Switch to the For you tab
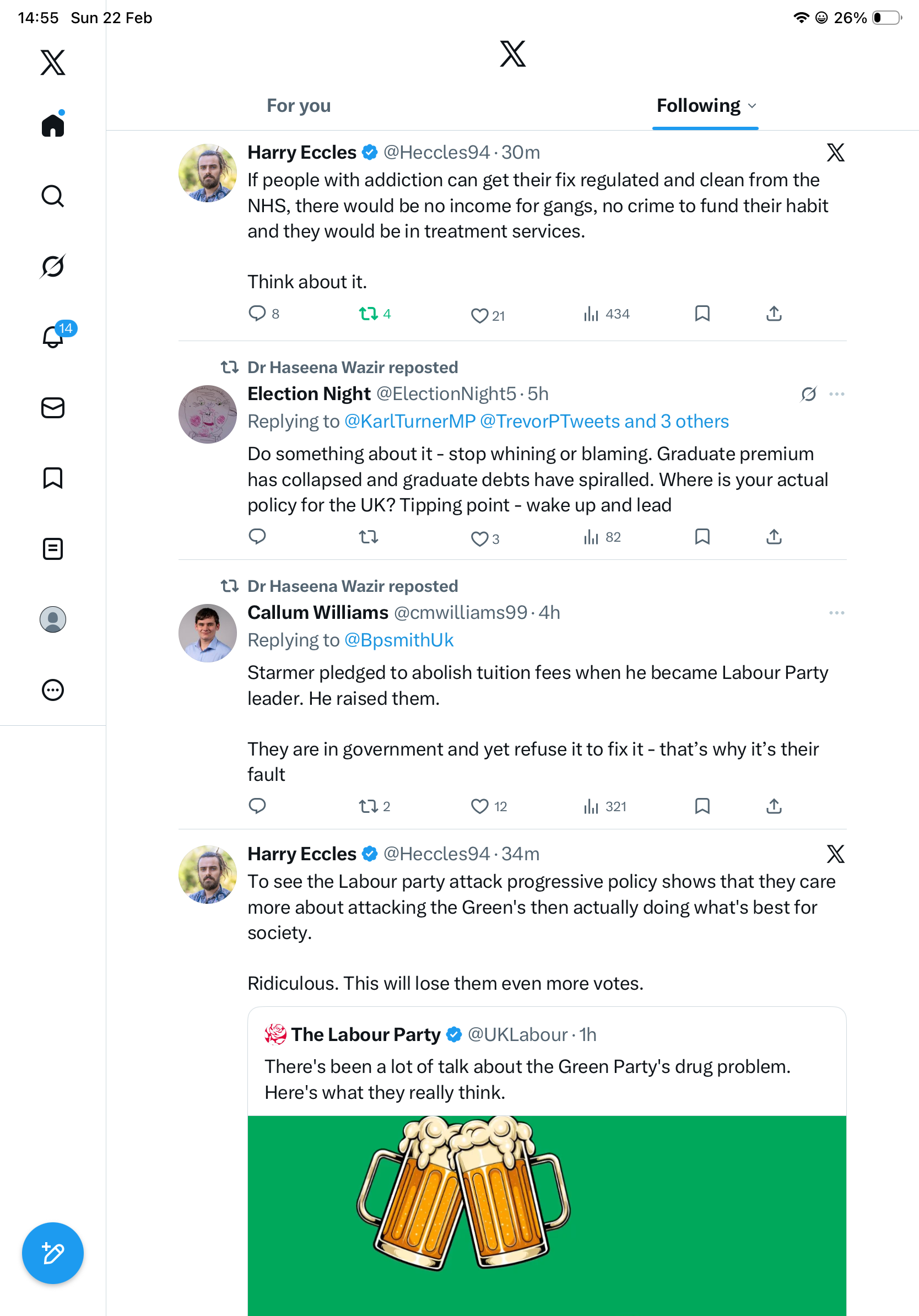The width and height of the screenshot is (919, 1316). coord(299,106)
